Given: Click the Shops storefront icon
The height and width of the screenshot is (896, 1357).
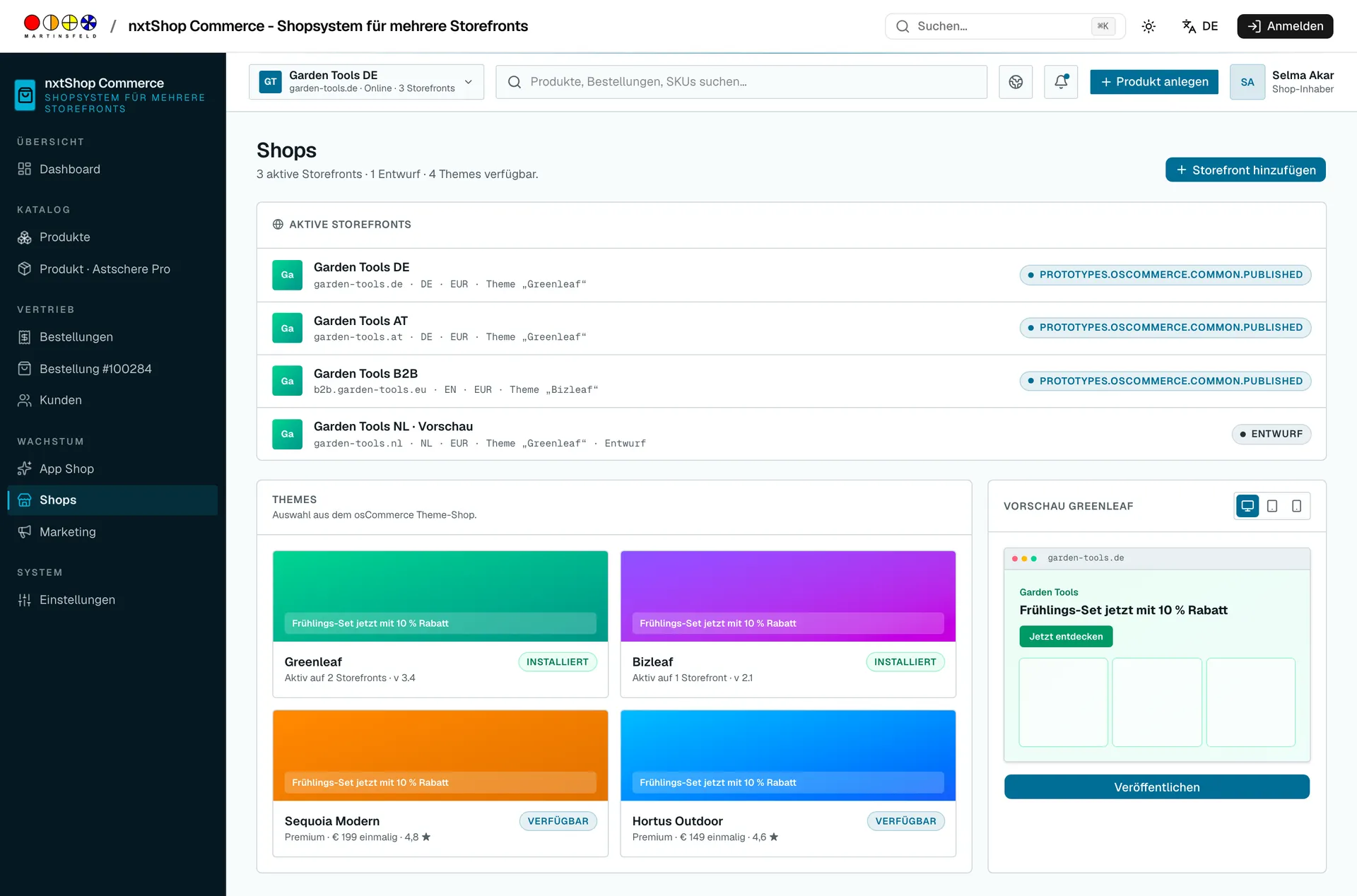Looking at the screenshot, I should 25,500.
